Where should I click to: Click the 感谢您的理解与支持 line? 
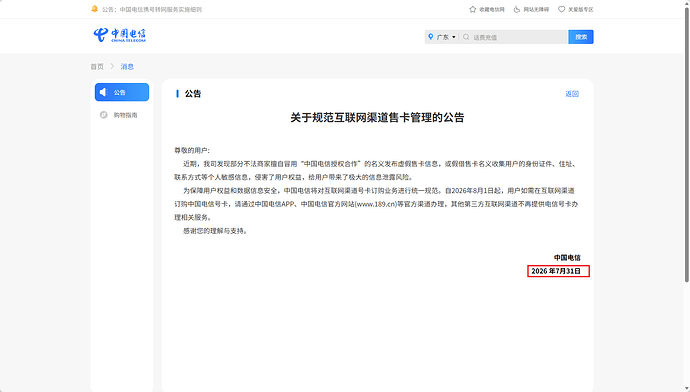[x=215, y=231]
